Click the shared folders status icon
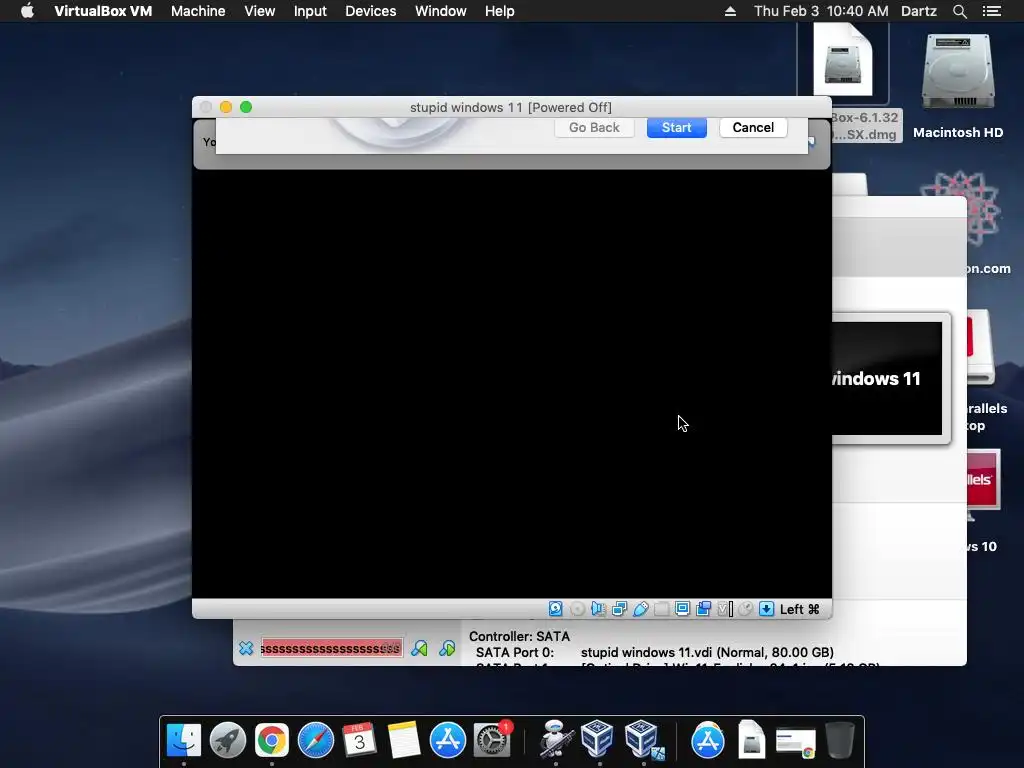The width and height of the screenshot is (1024, 768). [661, 609]
